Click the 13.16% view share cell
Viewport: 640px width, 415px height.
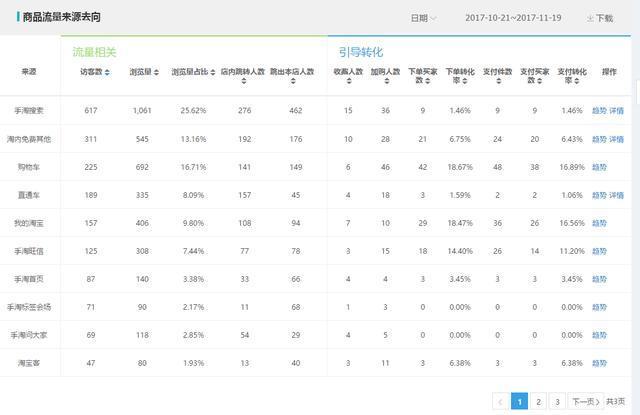193,139
